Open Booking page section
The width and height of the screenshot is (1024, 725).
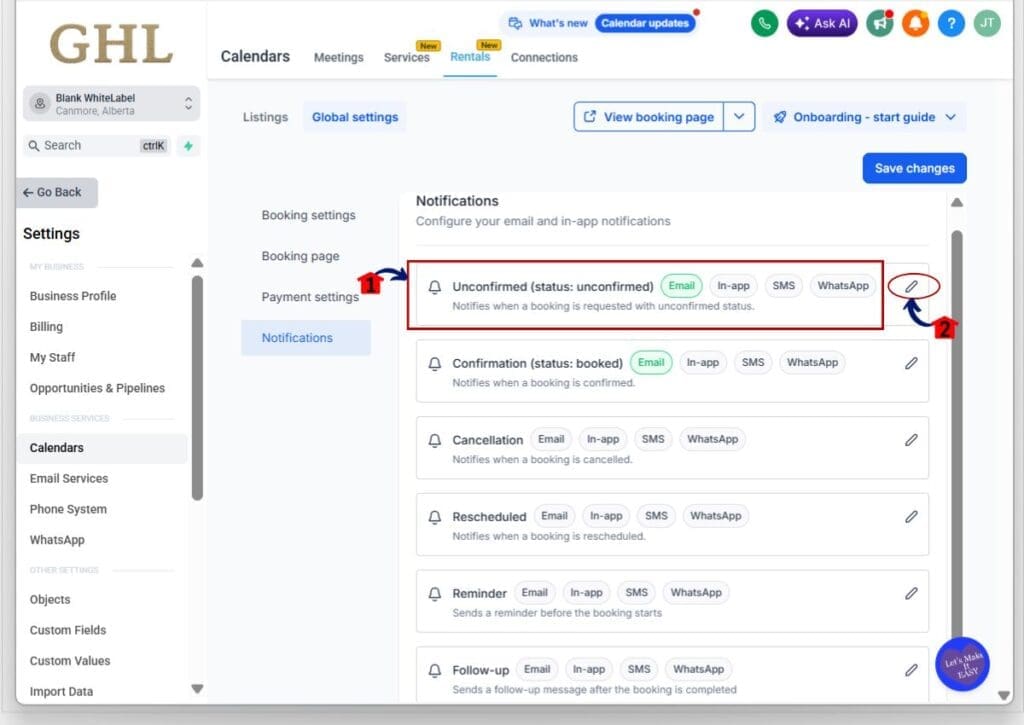coord(300,256)
